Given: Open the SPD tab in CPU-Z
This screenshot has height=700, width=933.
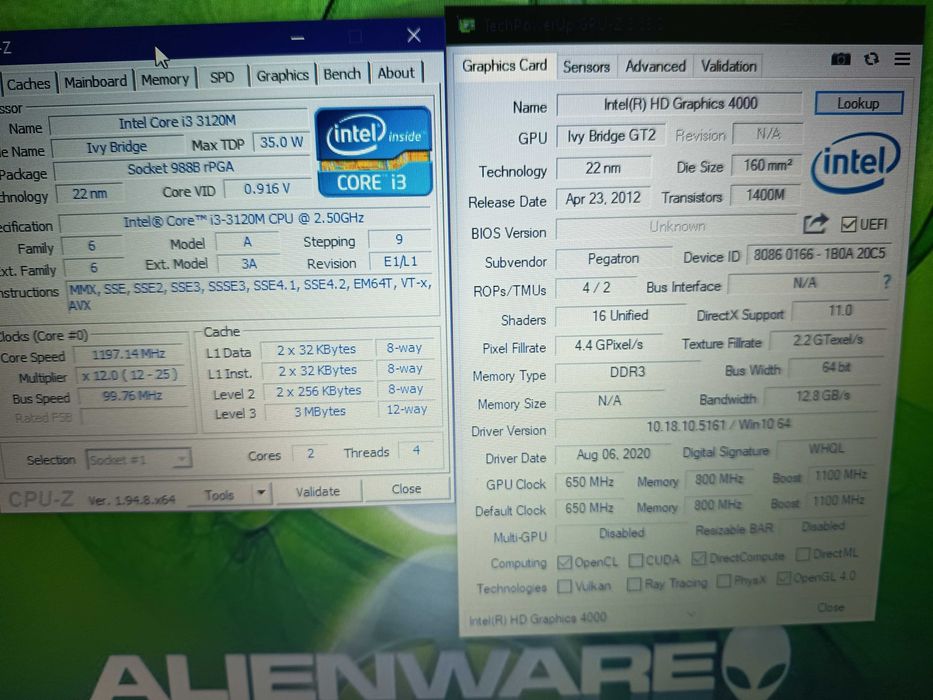Looking at the screenshot, I should [x=222, y=77].
